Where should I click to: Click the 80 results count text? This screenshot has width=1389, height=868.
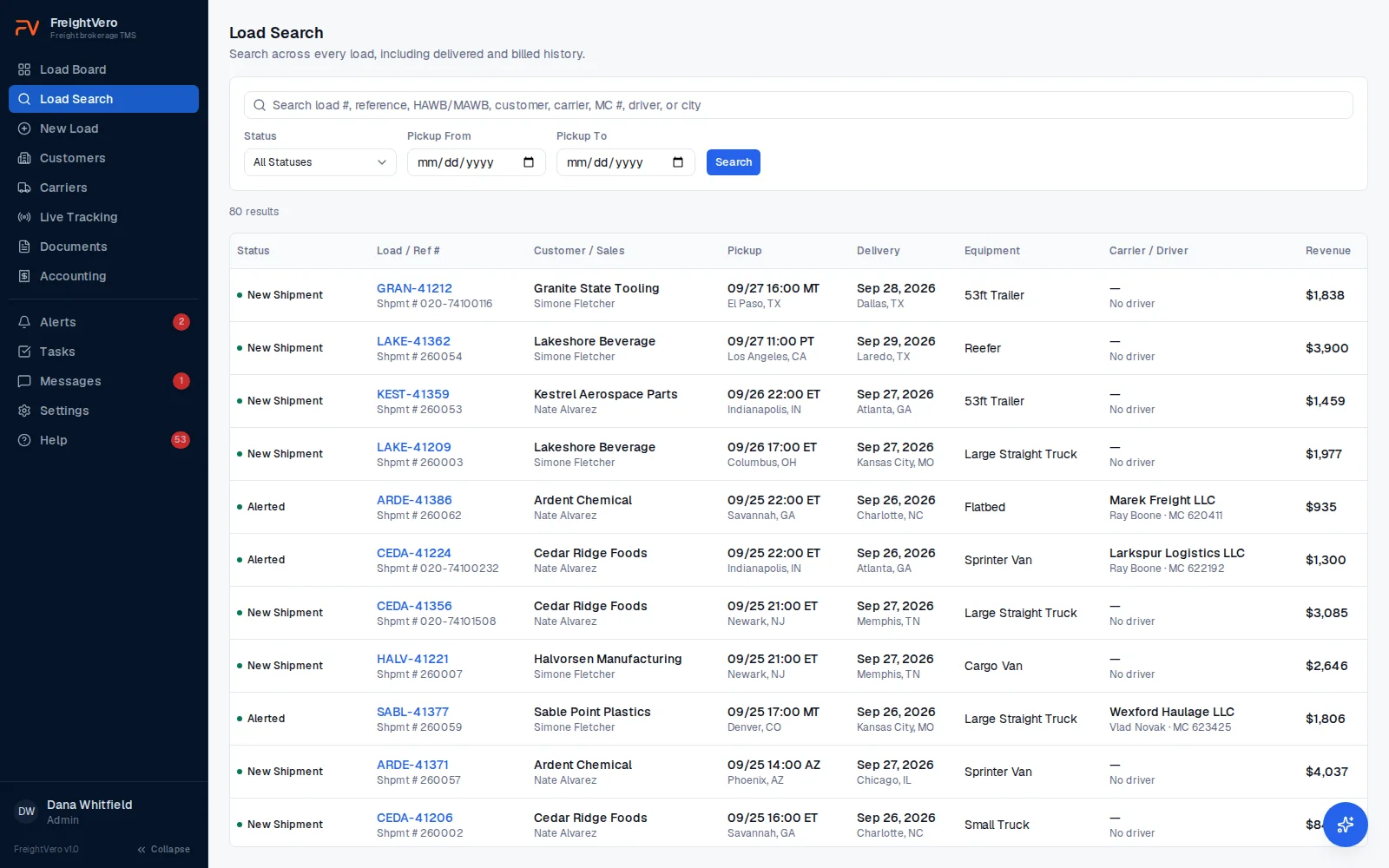coord(254,212)
